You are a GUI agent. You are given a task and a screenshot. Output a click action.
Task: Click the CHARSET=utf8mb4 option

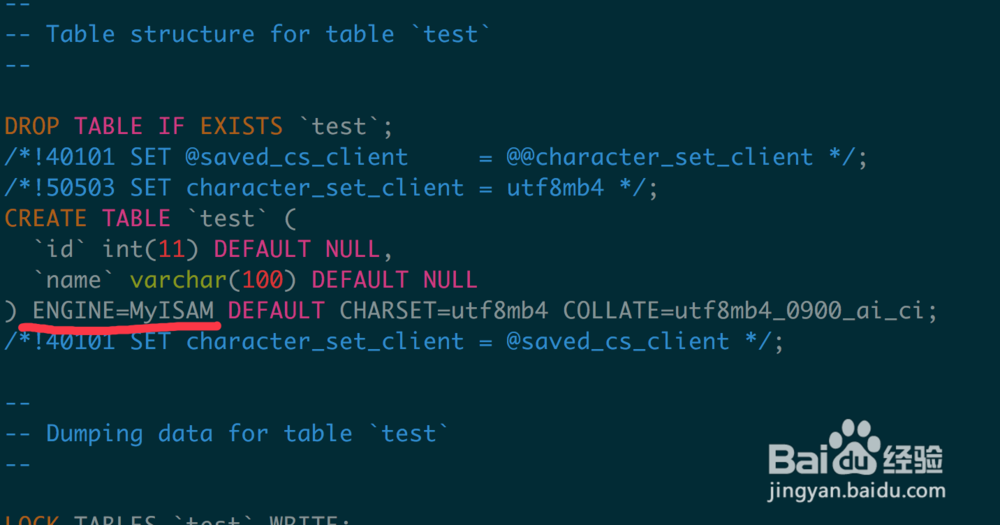pyautogui.click(x=444, y=311)
